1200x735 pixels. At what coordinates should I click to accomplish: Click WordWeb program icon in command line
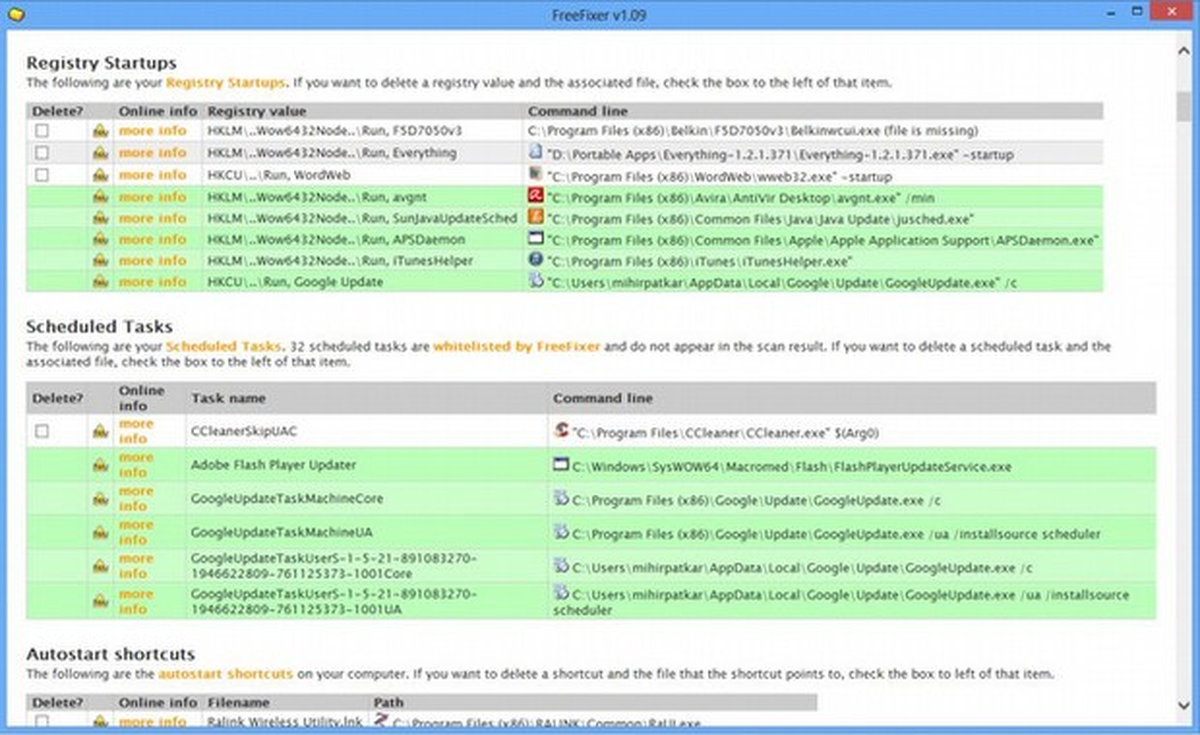536,174
